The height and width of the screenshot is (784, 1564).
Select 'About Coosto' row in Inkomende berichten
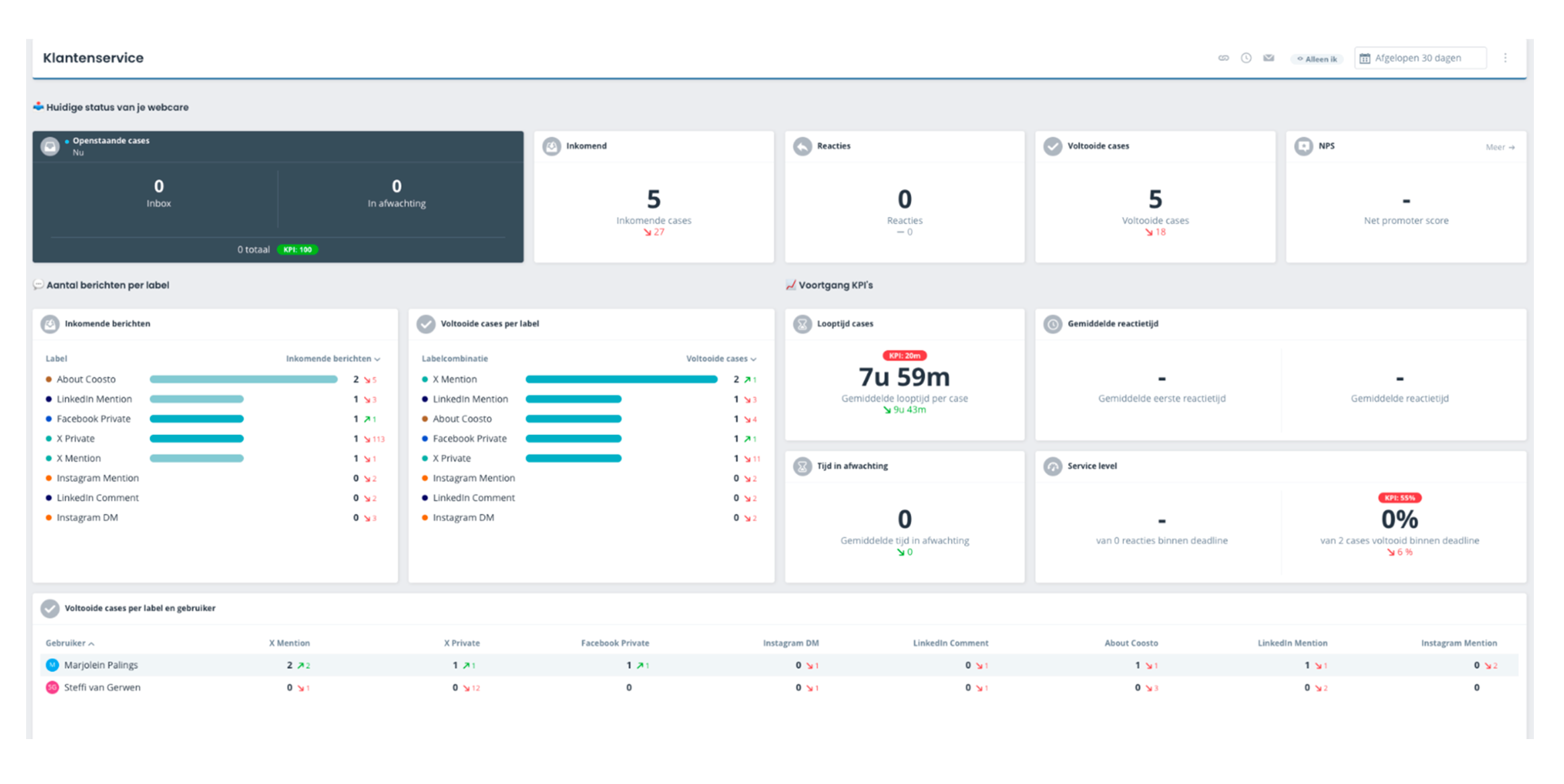point(214,379)
